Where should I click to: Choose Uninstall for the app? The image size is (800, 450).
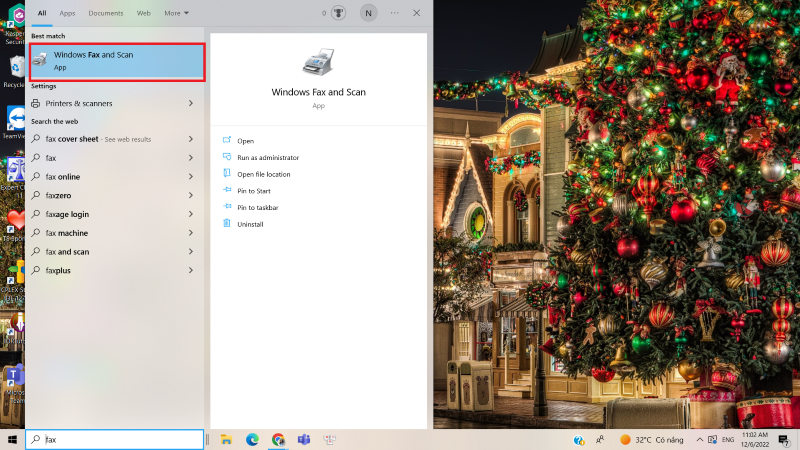(x=250, y=224)
